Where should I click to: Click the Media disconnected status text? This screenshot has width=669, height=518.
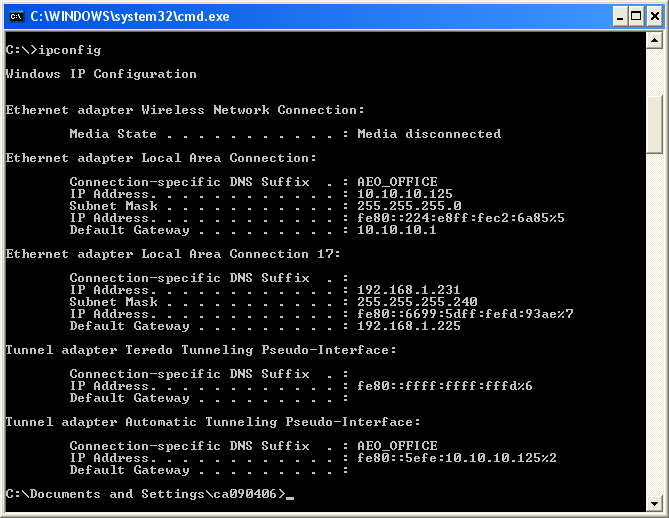pos(429,134)
